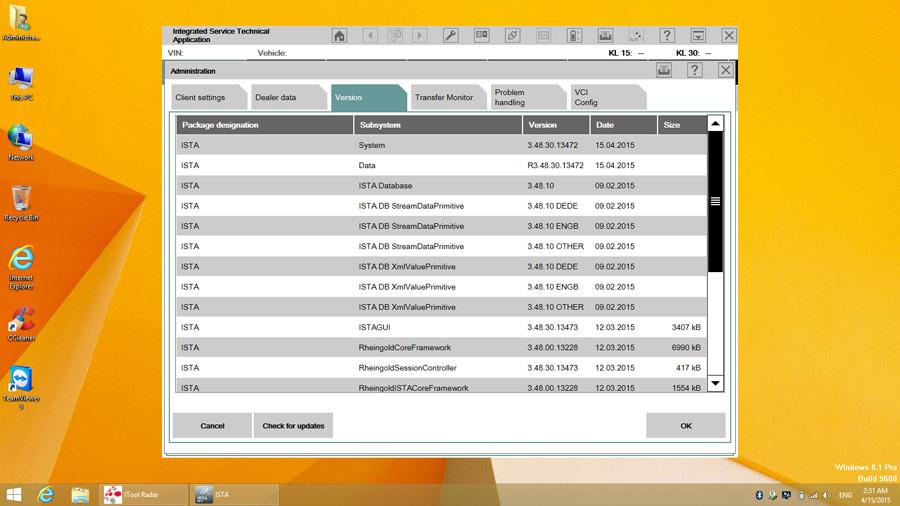Image resolution: width=900 pixels, height=506 pixels.
Task: Click the back arrow in ISTA toolbar
Action: [x=370, y=36]
